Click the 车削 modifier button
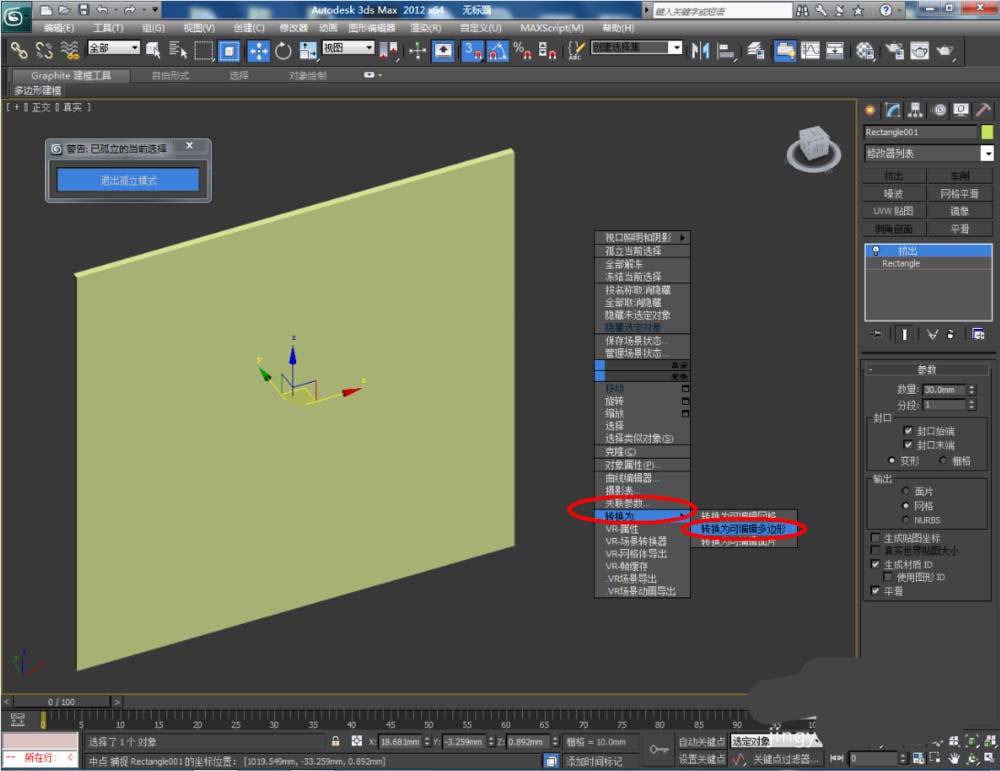 pyautogui.click(x=960, y=176)
